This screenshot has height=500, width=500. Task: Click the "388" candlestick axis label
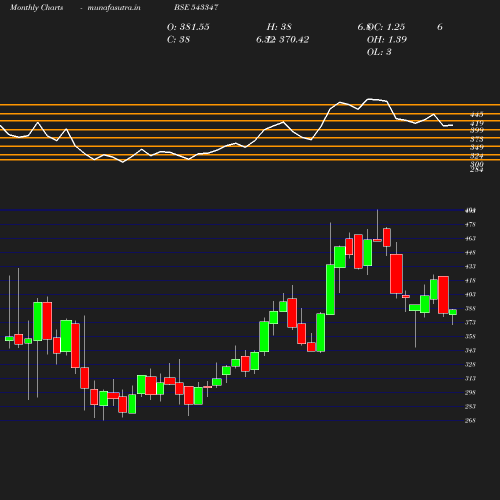[470, 309]
